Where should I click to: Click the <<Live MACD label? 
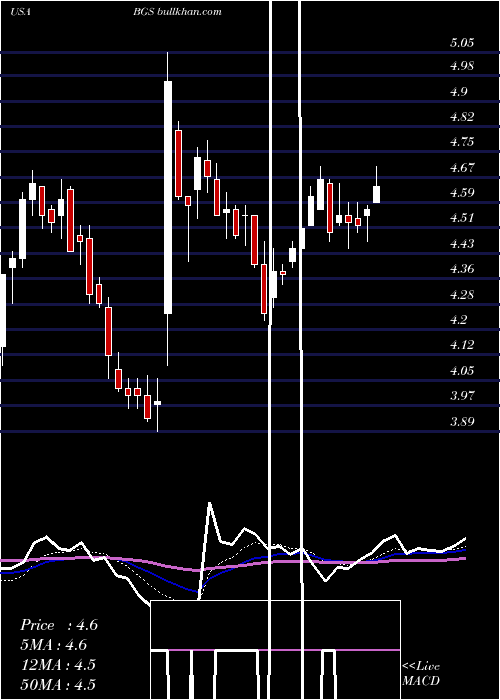[421, 673]
